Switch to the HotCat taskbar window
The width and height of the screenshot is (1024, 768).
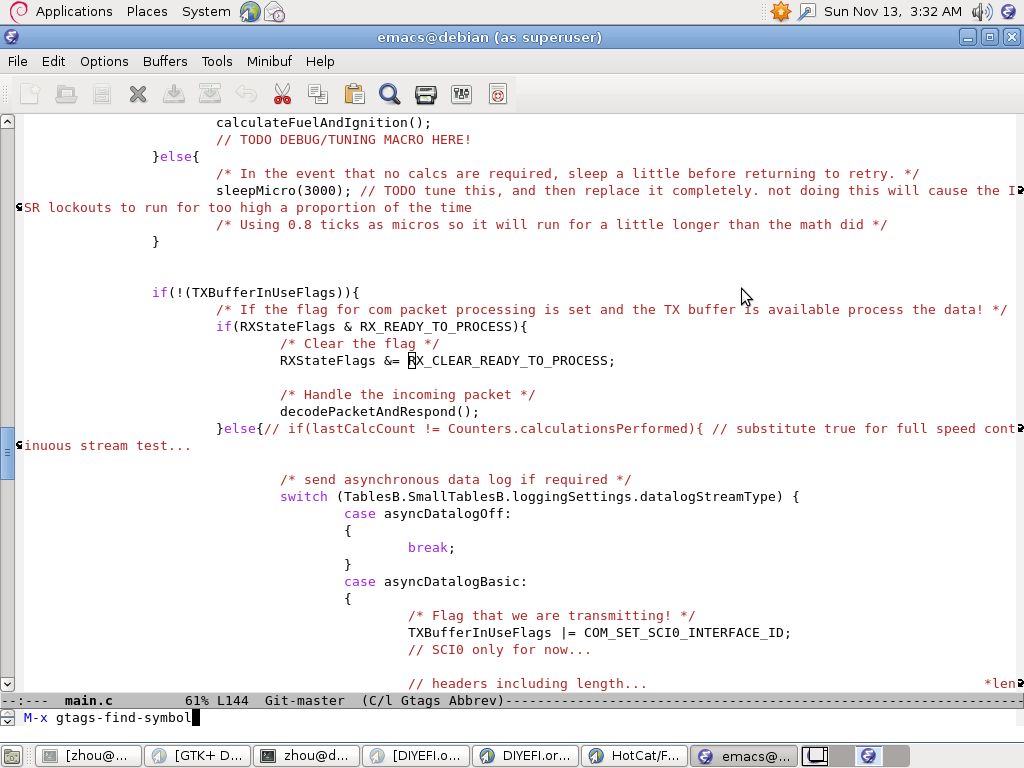[x=634, y=756]
